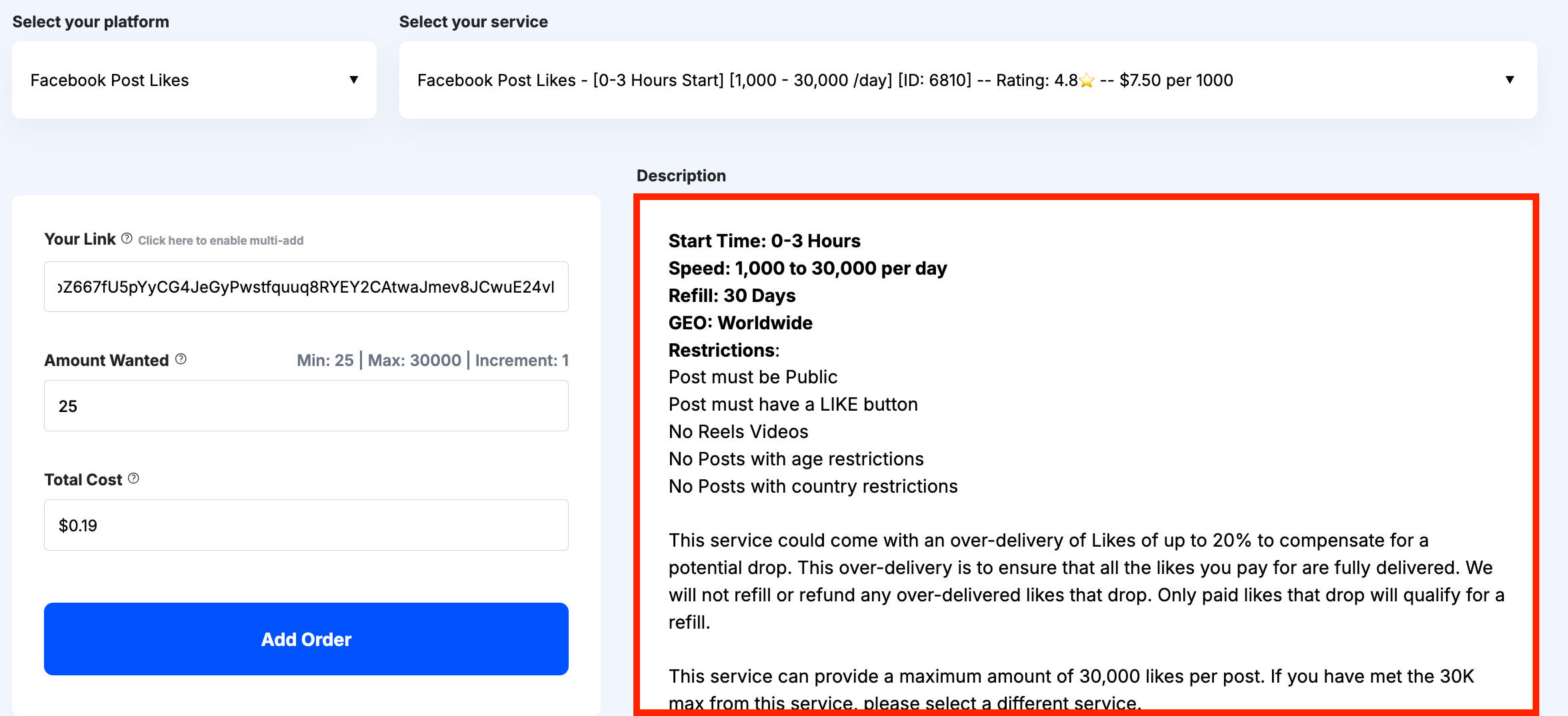Click the 'Restrictions:' line in description
The image size is (1568, 716).
pyautogui.click(x=723, y=350)
